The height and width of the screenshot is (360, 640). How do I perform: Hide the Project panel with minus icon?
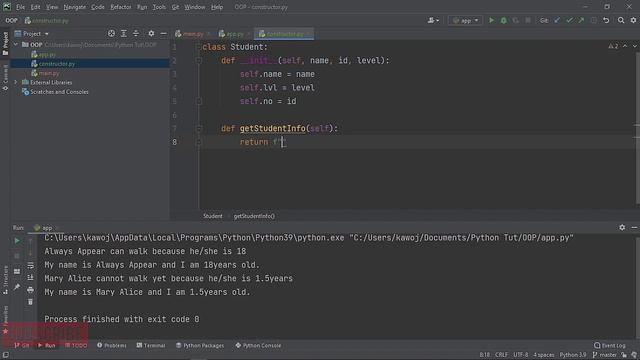pos(163,33)
